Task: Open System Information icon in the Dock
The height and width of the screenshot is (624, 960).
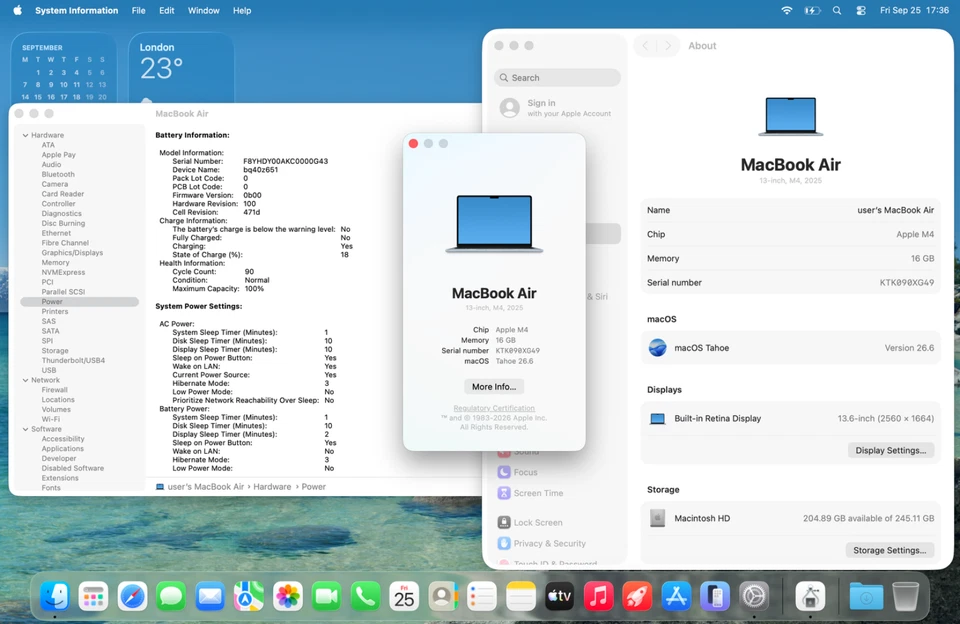Action: (x=811, y=596)
